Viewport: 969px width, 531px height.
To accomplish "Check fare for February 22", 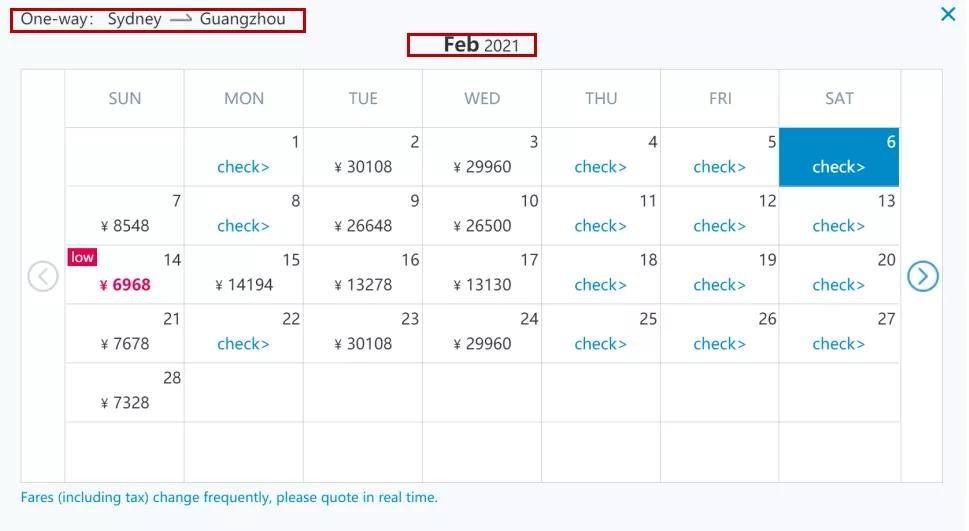I will 243,344.
